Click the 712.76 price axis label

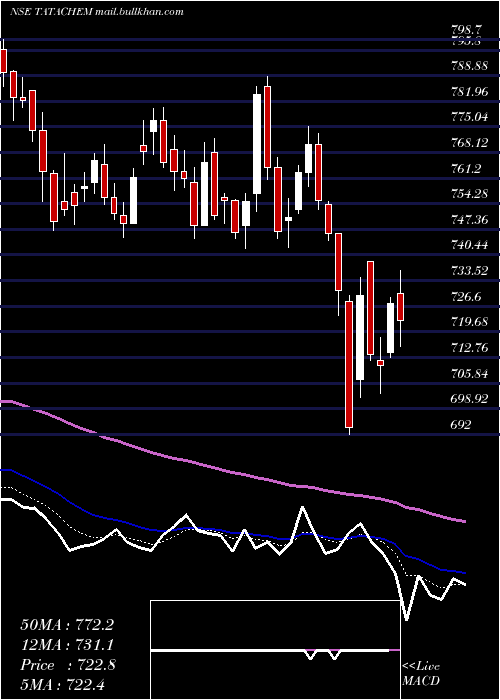470,347
